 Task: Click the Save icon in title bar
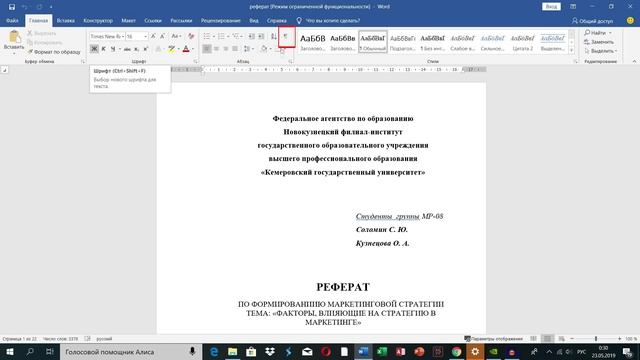pos(12,7)
